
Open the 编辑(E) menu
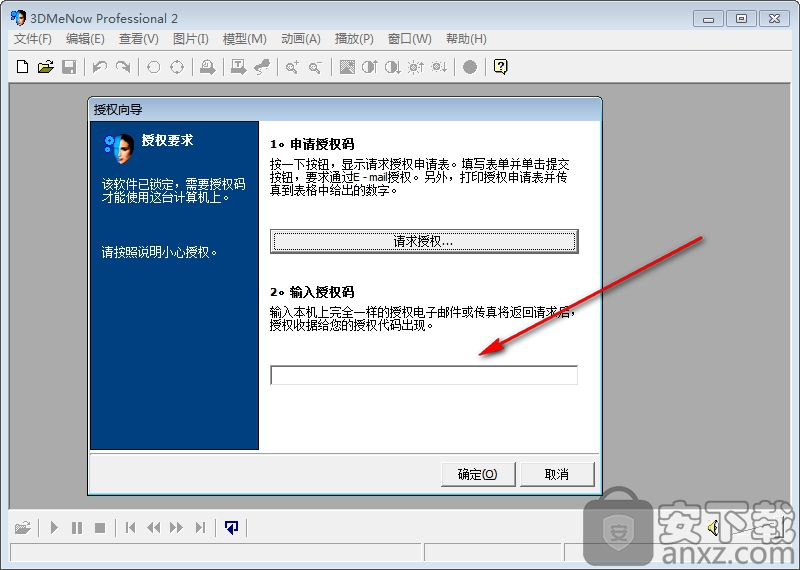point(85,39)
